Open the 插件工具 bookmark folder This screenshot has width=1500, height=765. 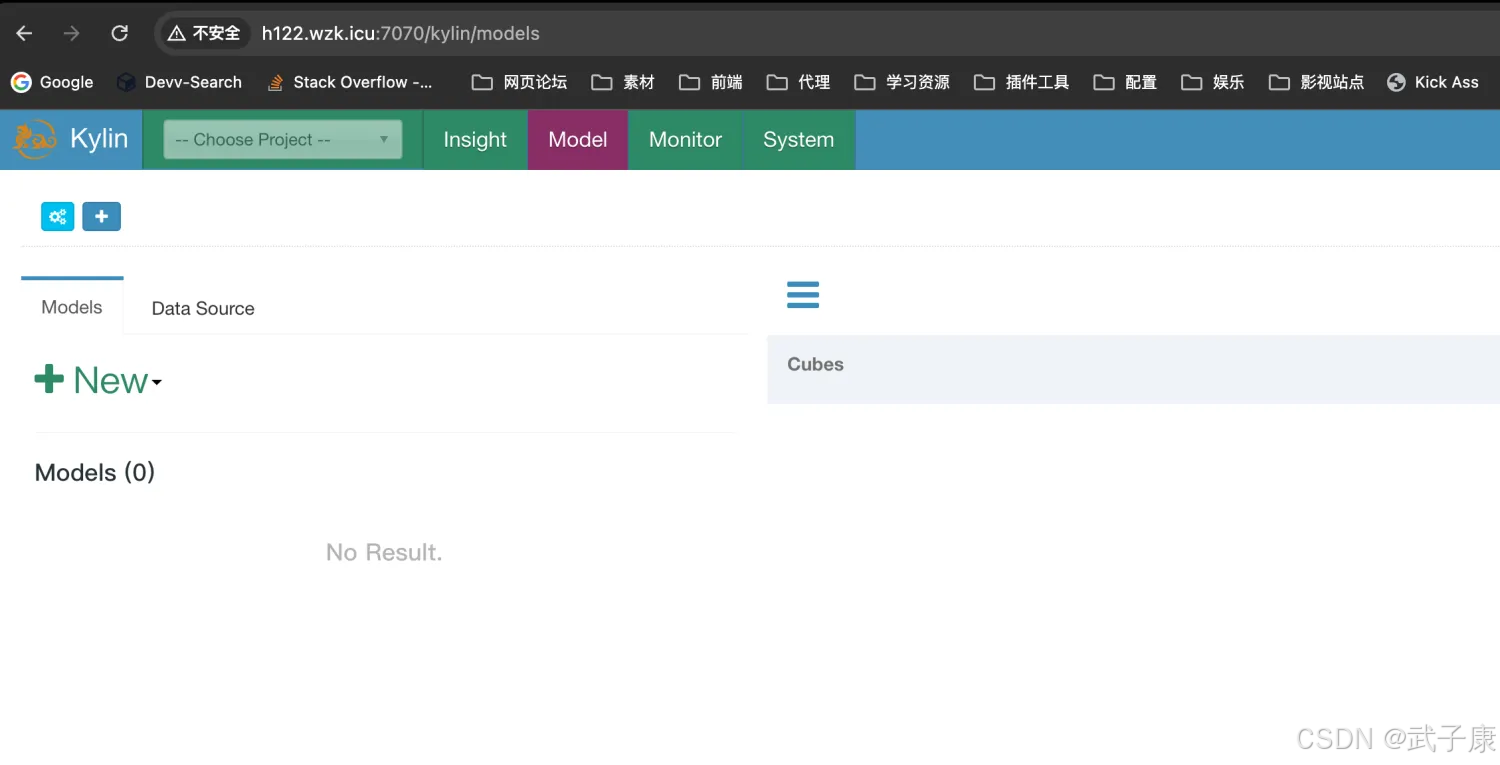1022,82
